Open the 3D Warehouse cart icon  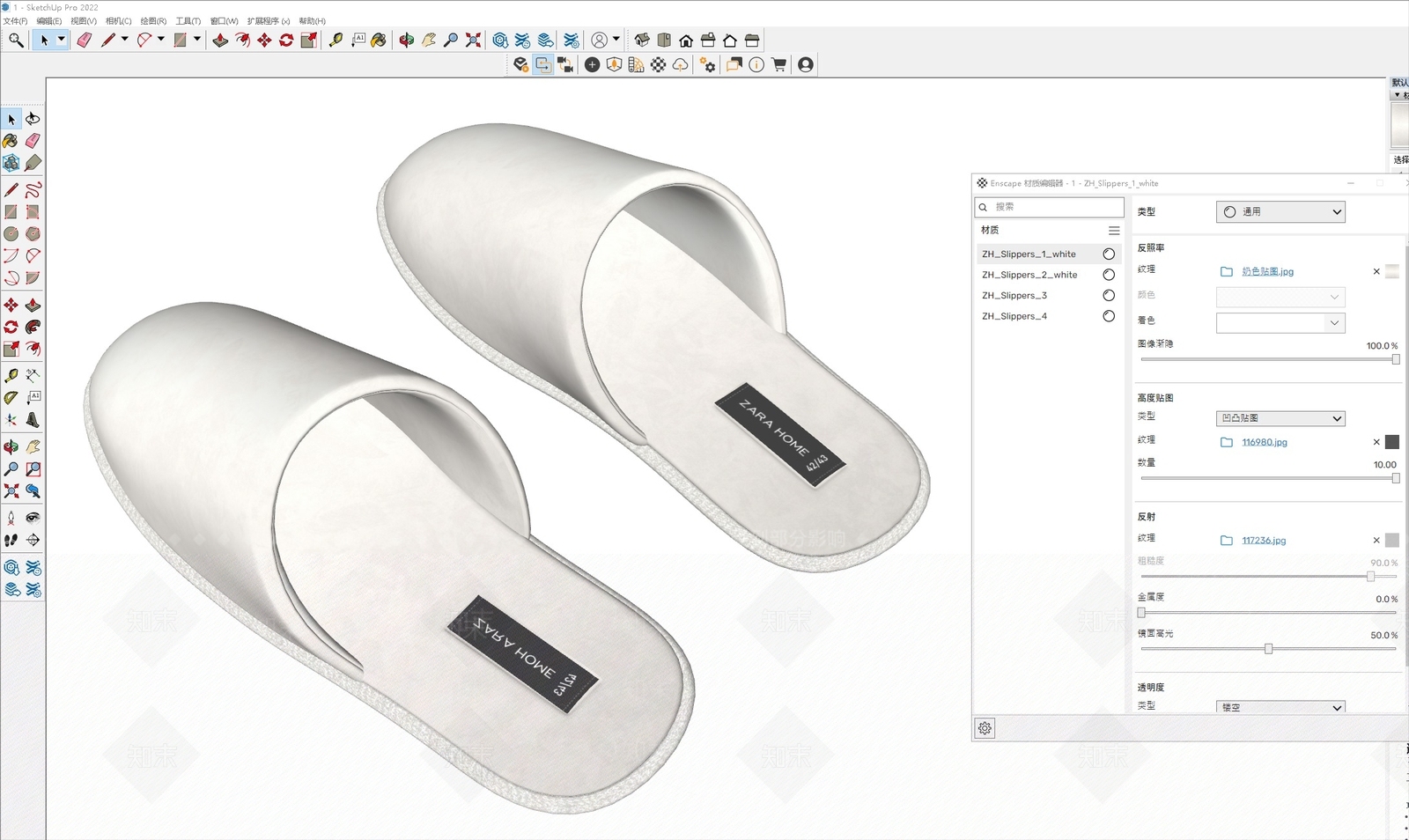pos(778,64)
